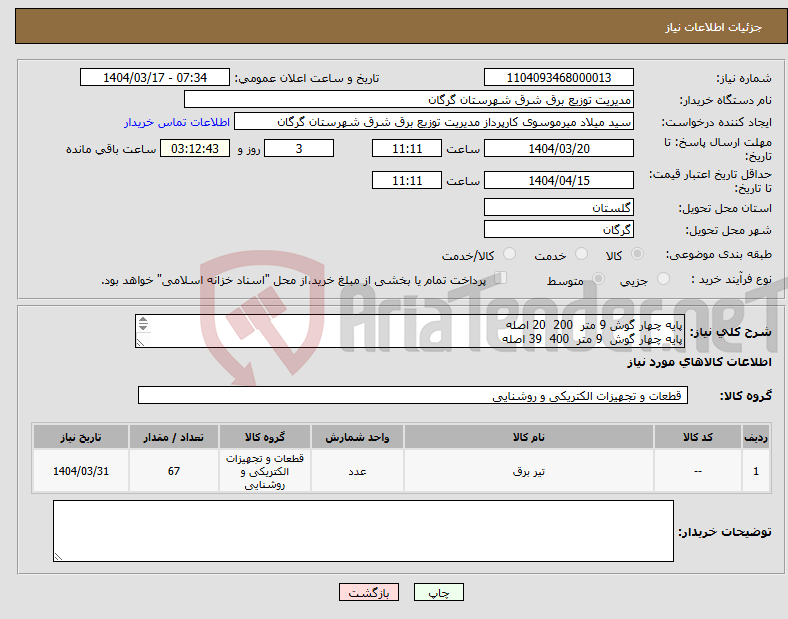788x619 pixels.
Task: Select the کالا/خدمت radio button
Action: (x=510, y=254)
